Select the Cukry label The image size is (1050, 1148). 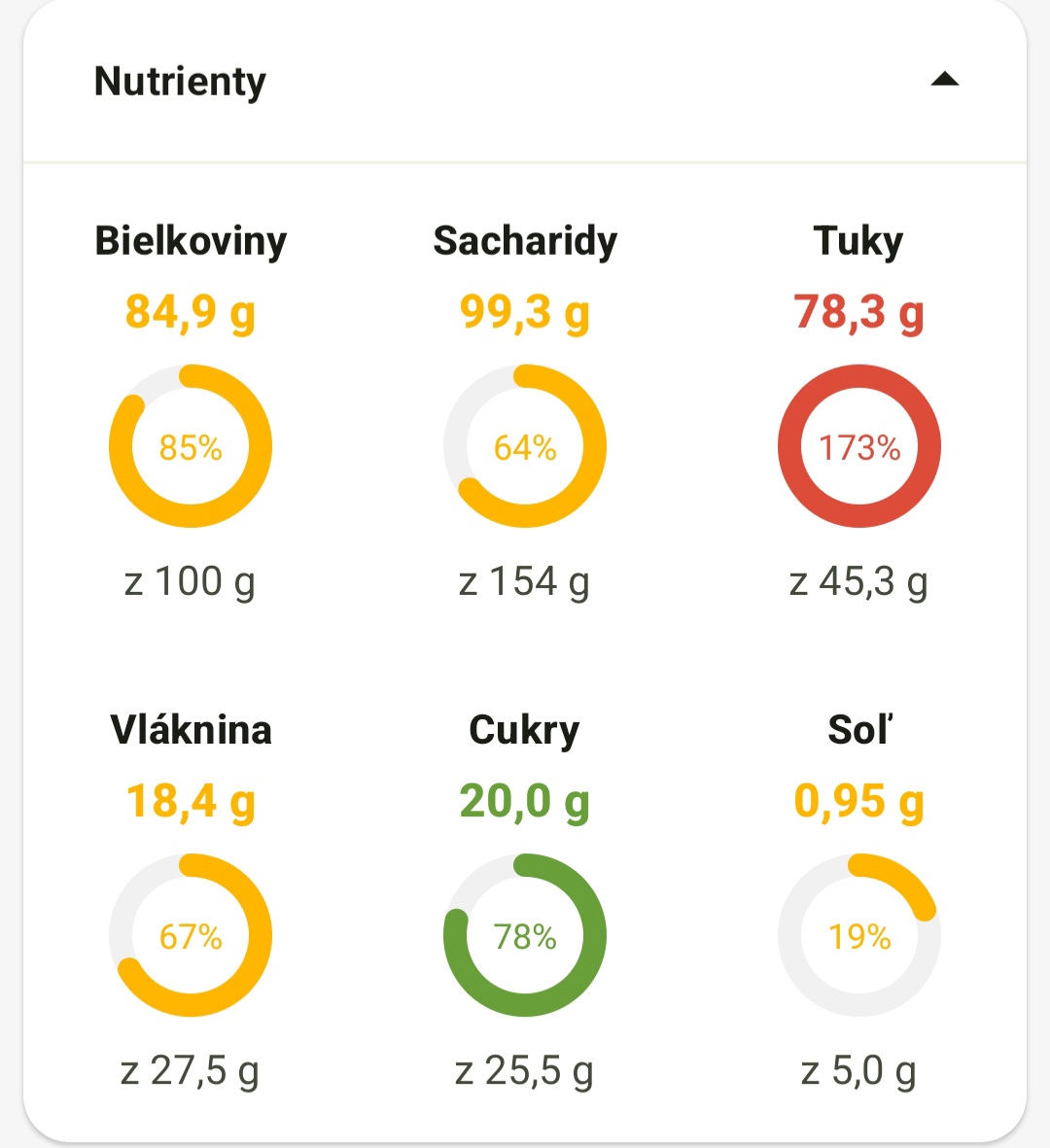coord(524,730)
